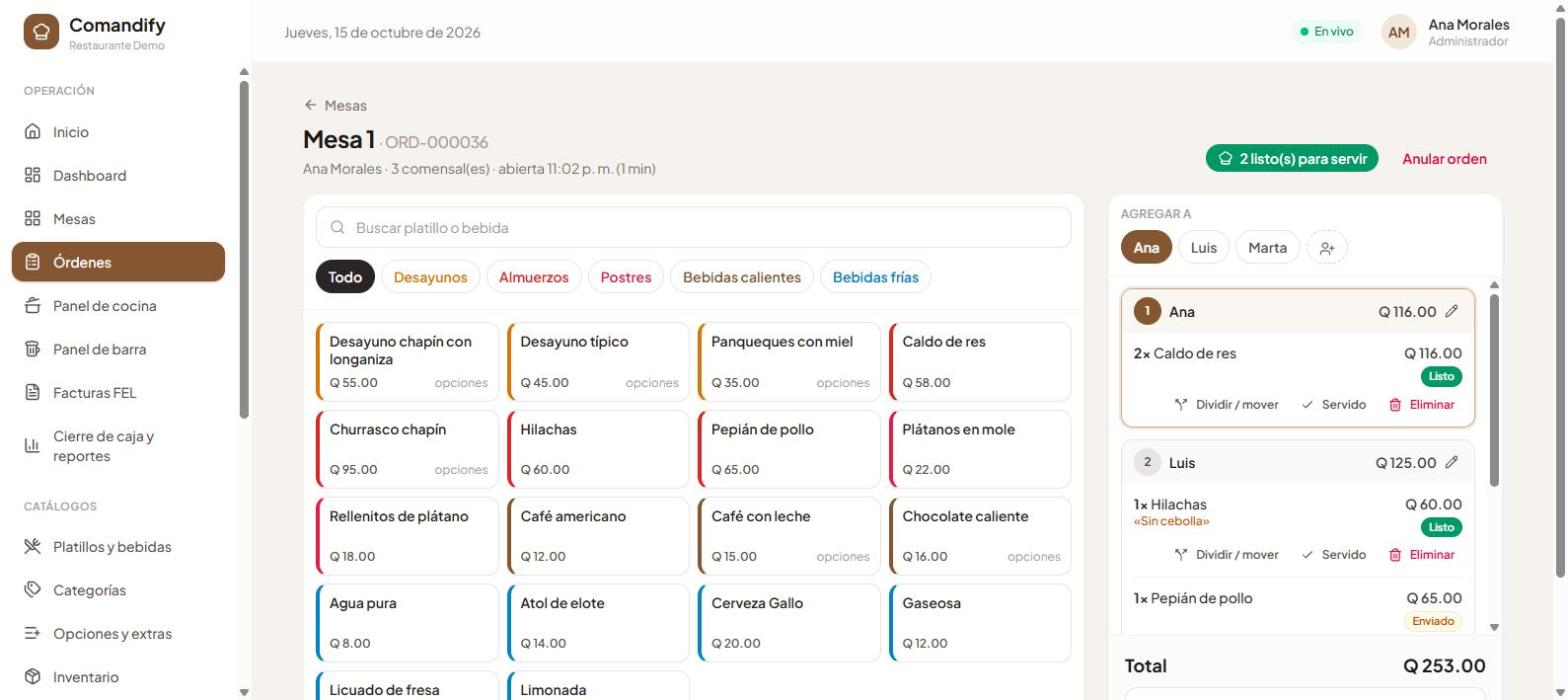Click the Inventario box icon
This screenshot has width=1568, height=700.
32,677
